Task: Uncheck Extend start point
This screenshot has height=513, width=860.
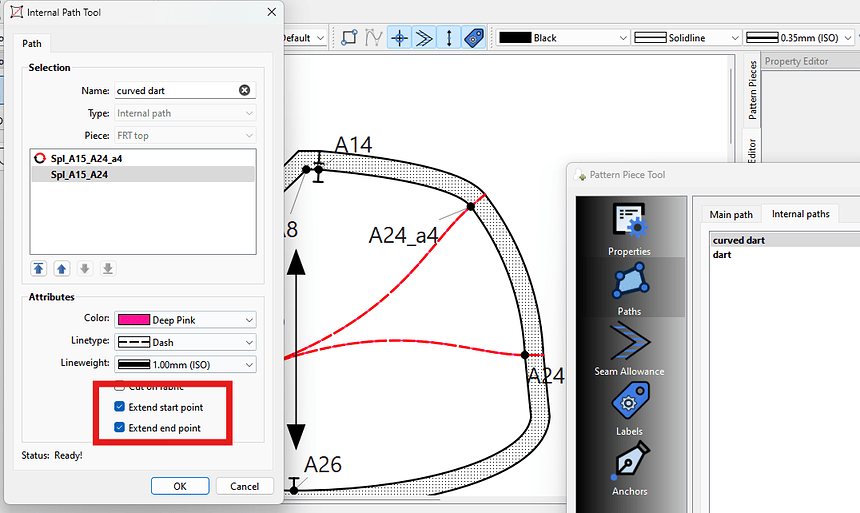Action: [x=120, y=407]
